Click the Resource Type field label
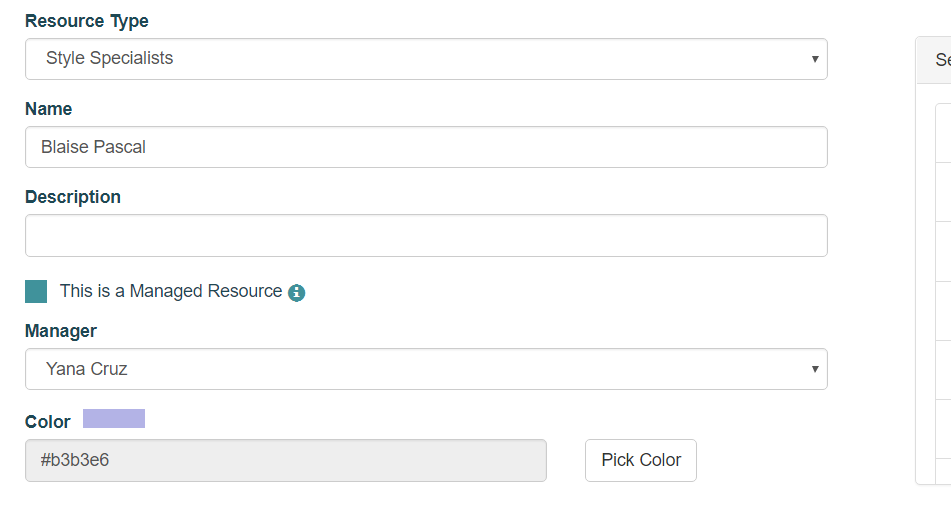The image size is (951, 505). coord(87,21)
